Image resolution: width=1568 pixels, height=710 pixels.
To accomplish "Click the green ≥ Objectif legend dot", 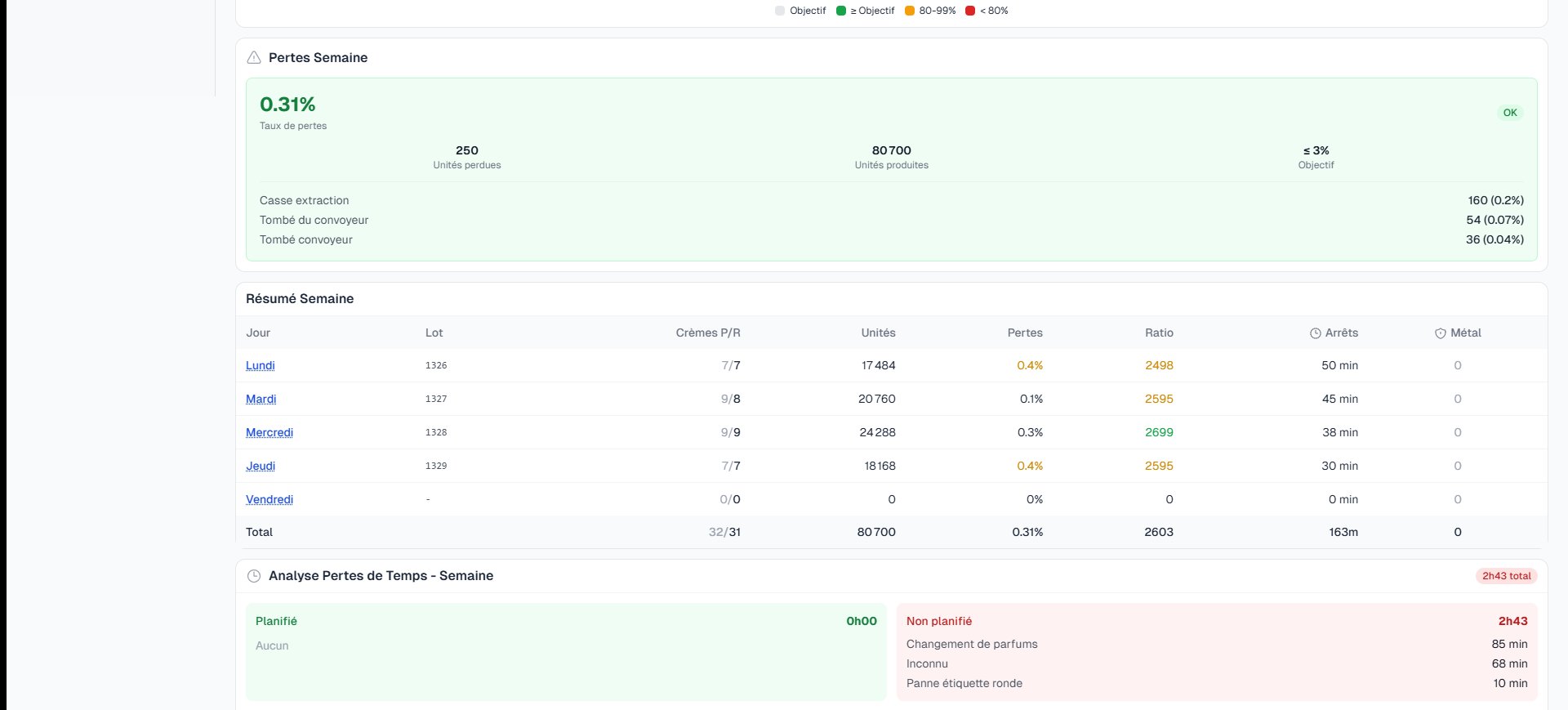I will 841,11.
